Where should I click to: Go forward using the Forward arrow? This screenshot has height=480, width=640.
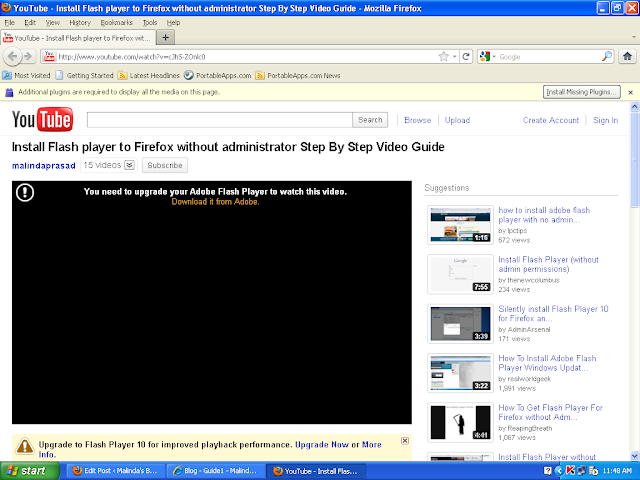28,56
